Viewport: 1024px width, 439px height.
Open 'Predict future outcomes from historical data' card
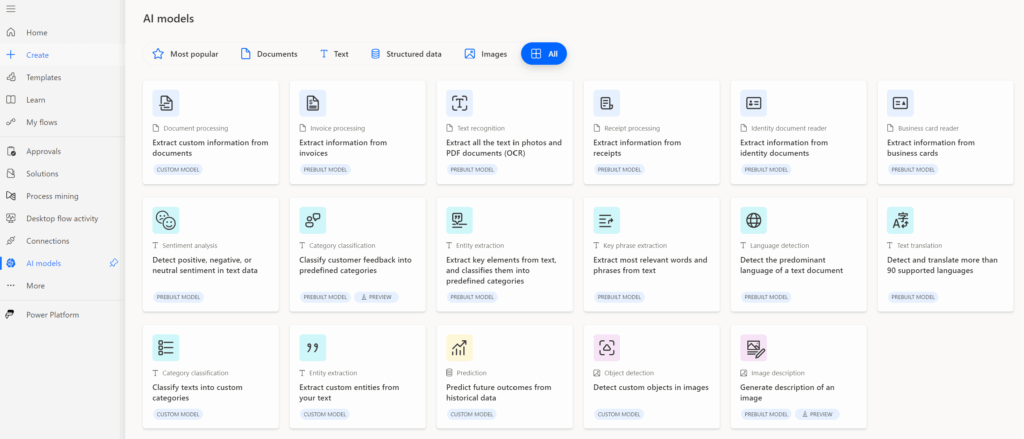click(x=505, y=377)
